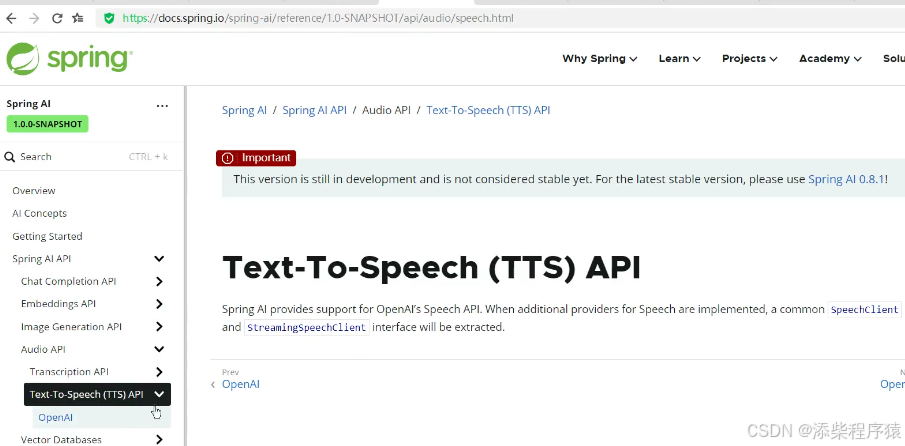Image resolution: width=905 pixels, height=446 pixels.
Task: Reload the page with the refresh icon
Action: point(57,18)
